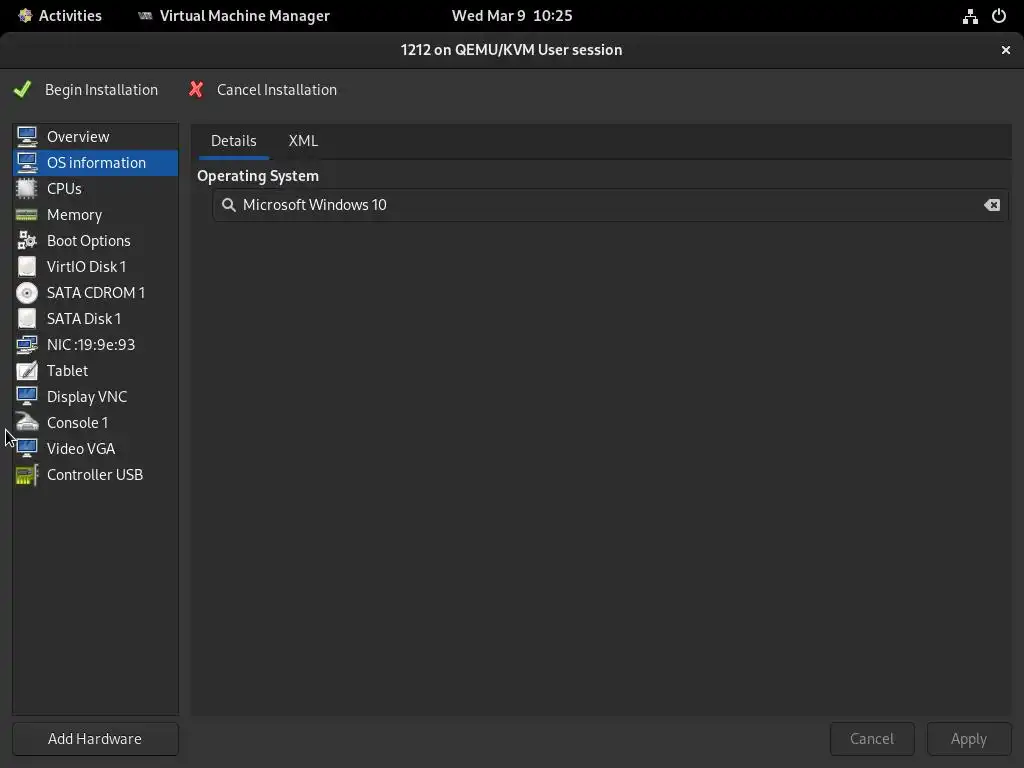
Task: Open the Activities overview
Action: coord(60,16)
